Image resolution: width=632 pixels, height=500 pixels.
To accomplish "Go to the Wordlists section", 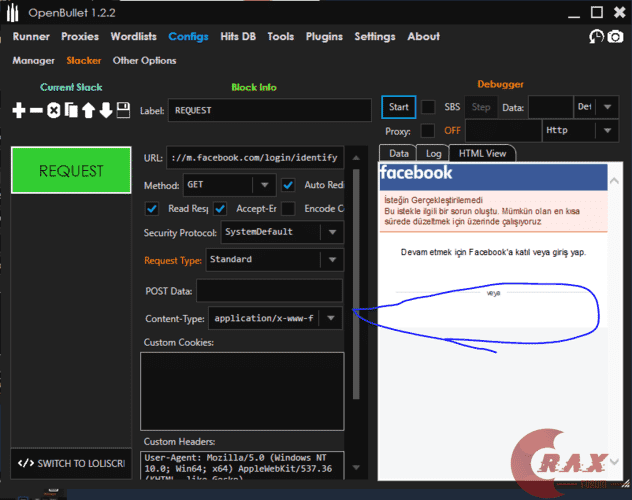I will (x=133, y=37).
